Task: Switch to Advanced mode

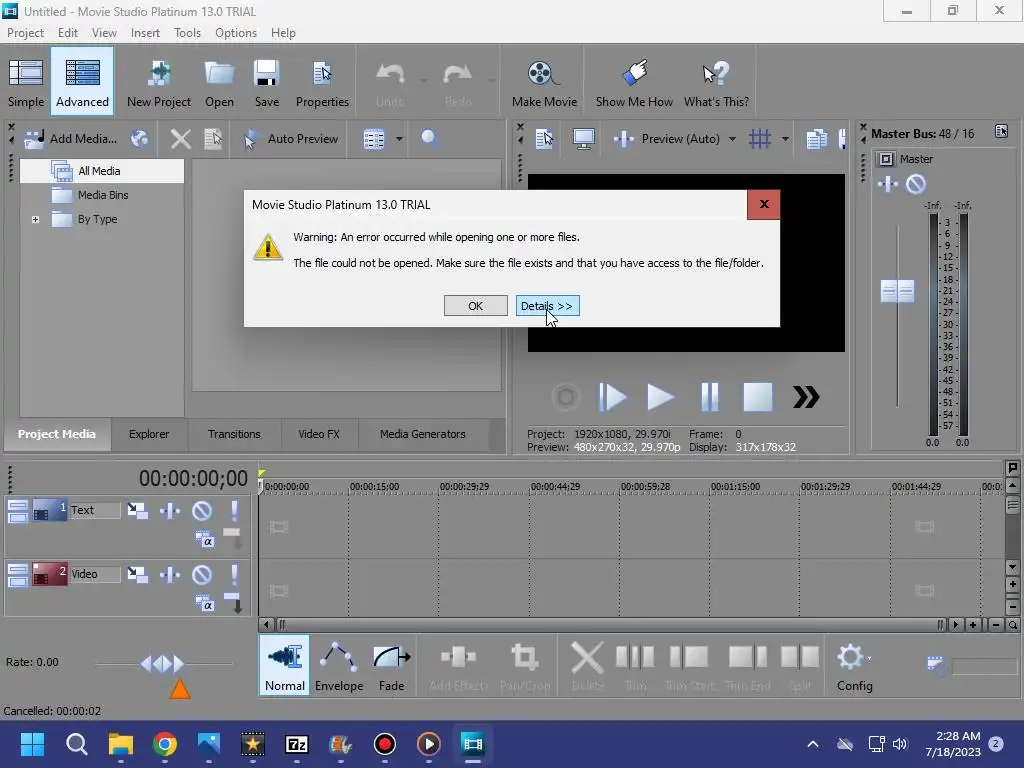Action: [x=82, y=82]
